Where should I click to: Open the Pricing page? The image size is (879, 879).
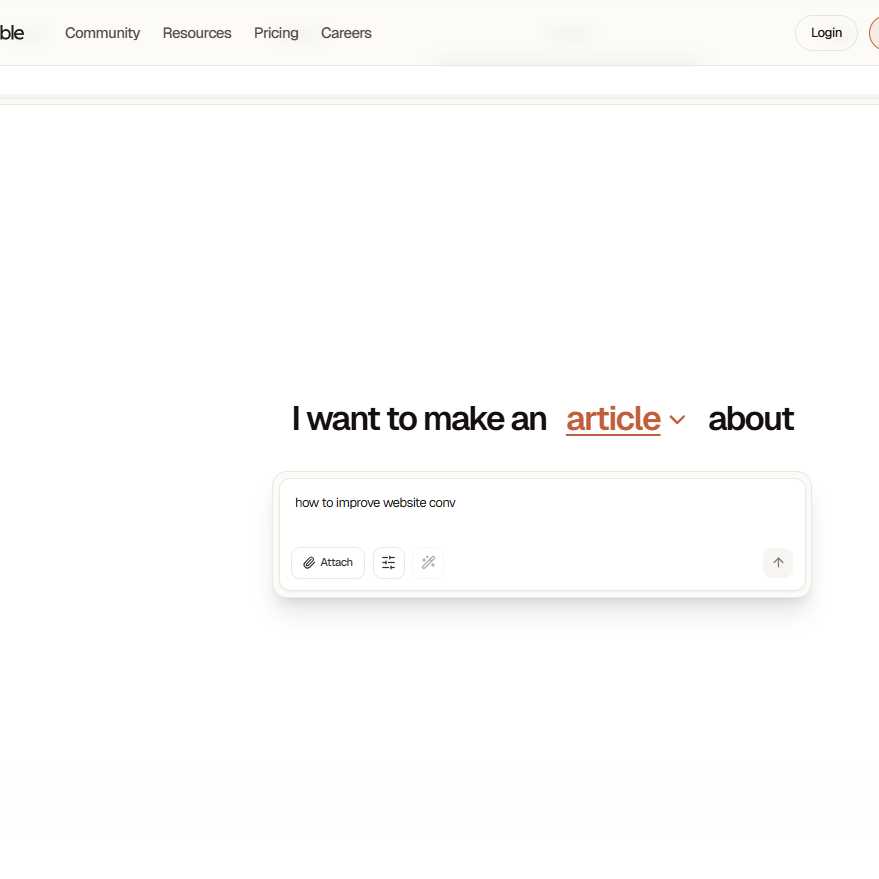point(276,33)
